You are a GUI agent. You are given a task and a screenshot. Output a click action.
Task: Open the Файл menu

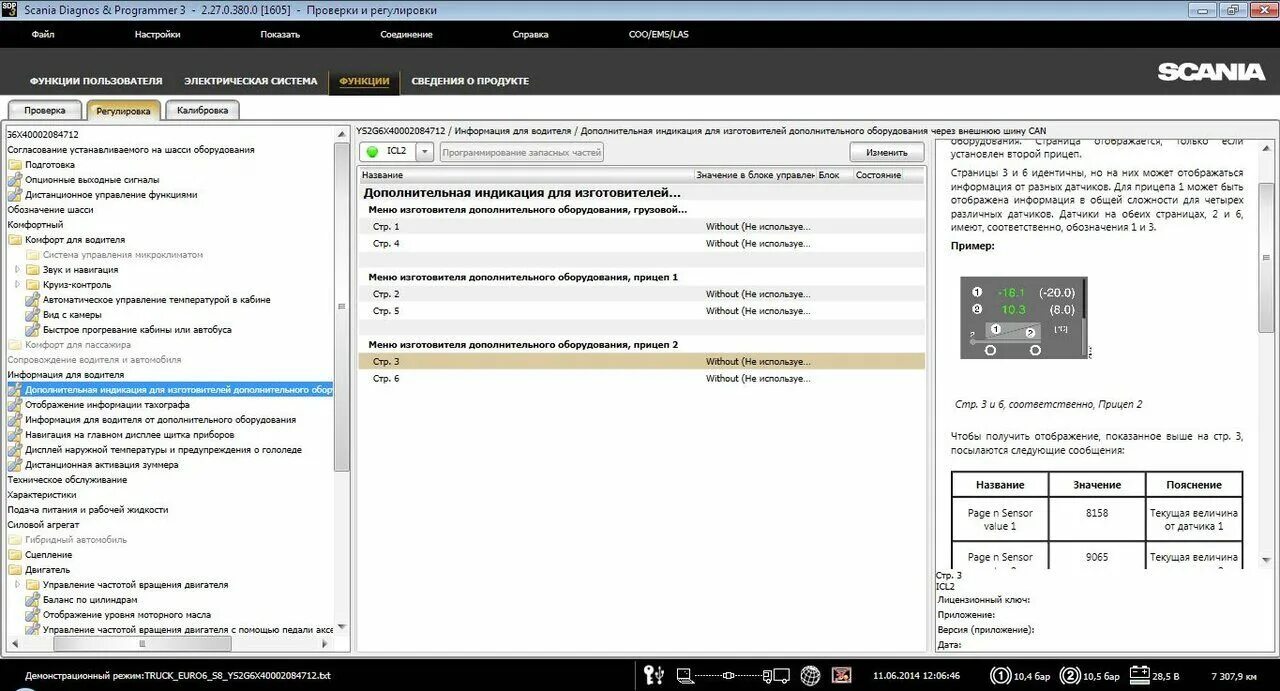click(x=43, y=34)
